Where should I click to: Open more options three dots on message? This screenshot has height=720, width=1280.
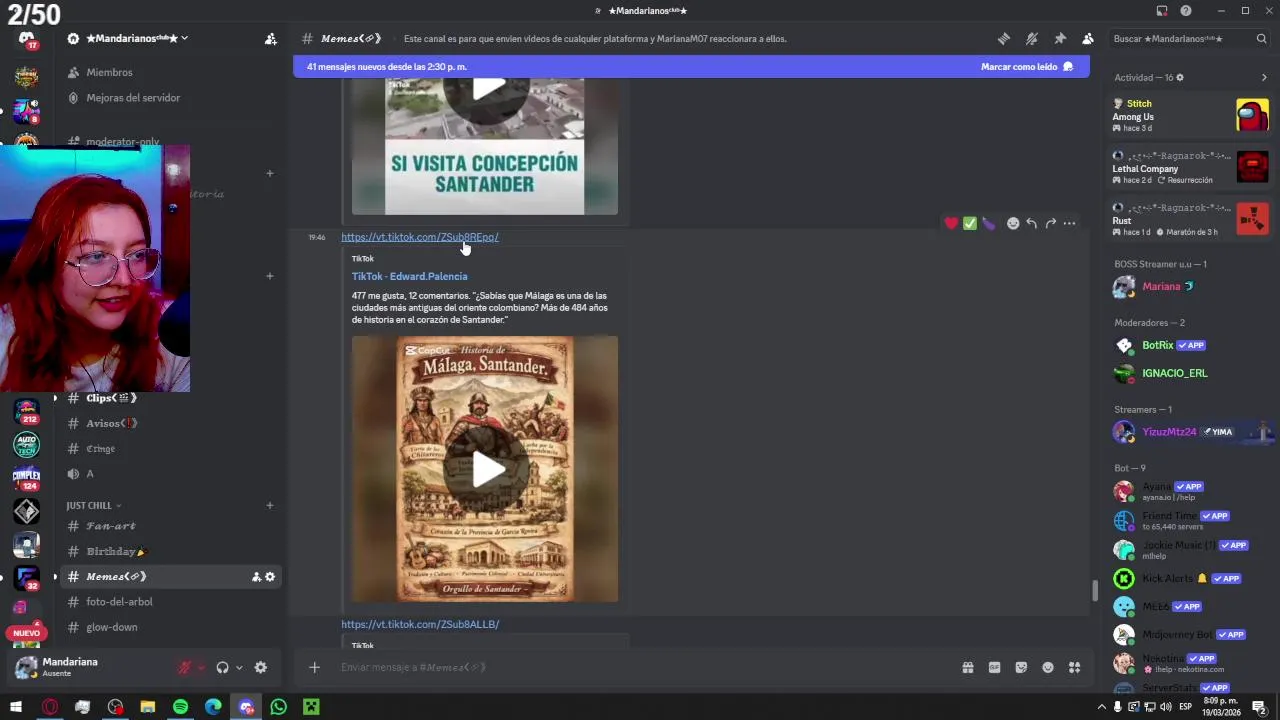coord(1070,223)
